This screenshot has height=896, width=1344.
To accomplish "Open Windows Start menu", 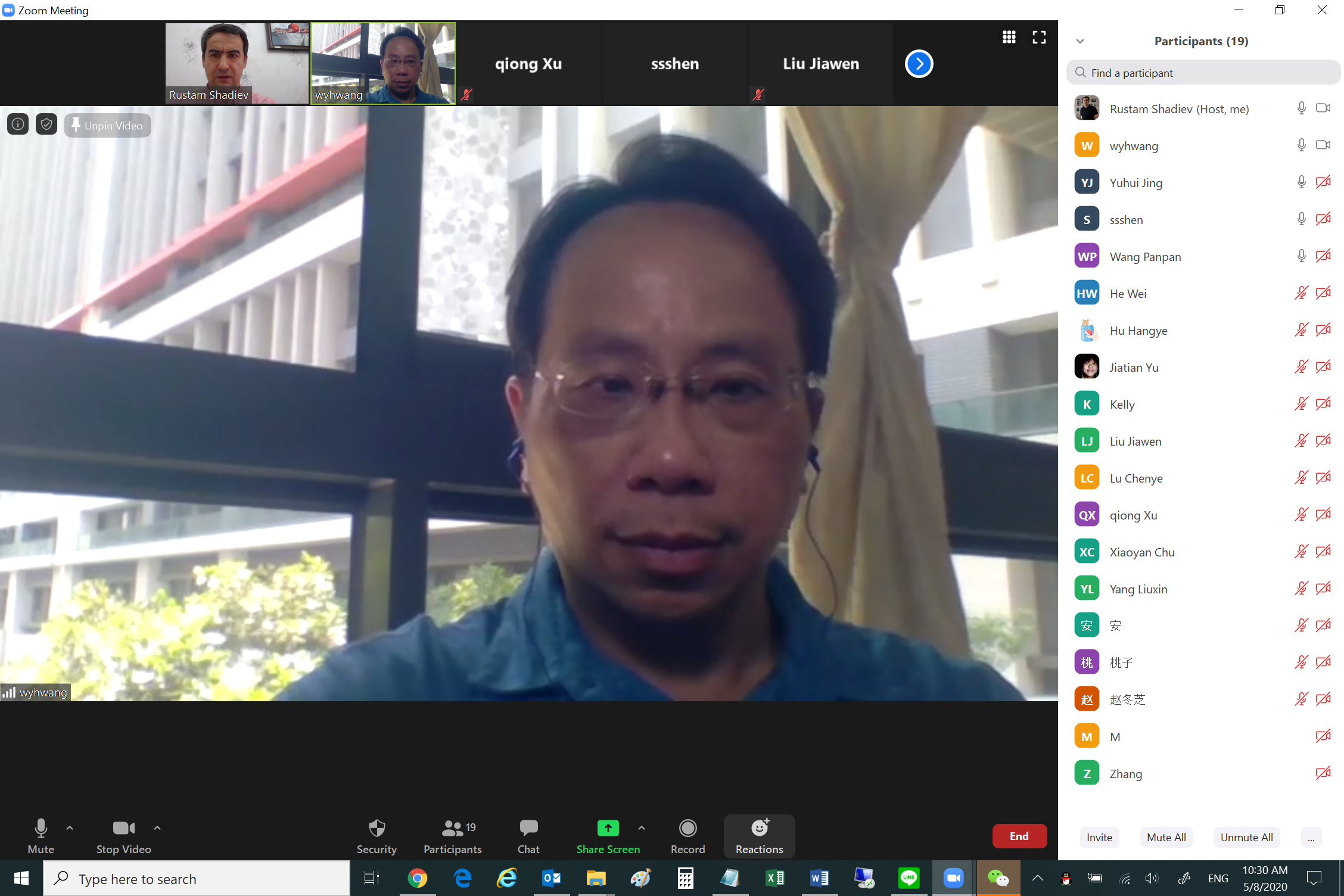I will [21, 878].
